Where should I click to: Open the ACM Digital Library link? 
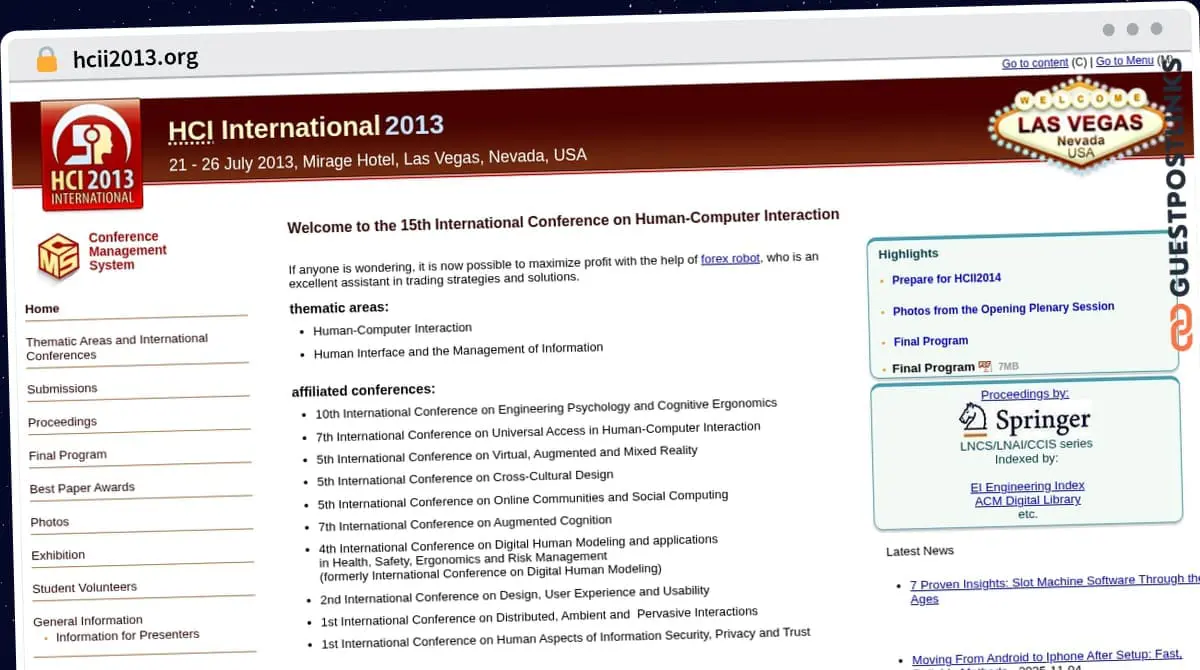click(x=1028, y=500)
